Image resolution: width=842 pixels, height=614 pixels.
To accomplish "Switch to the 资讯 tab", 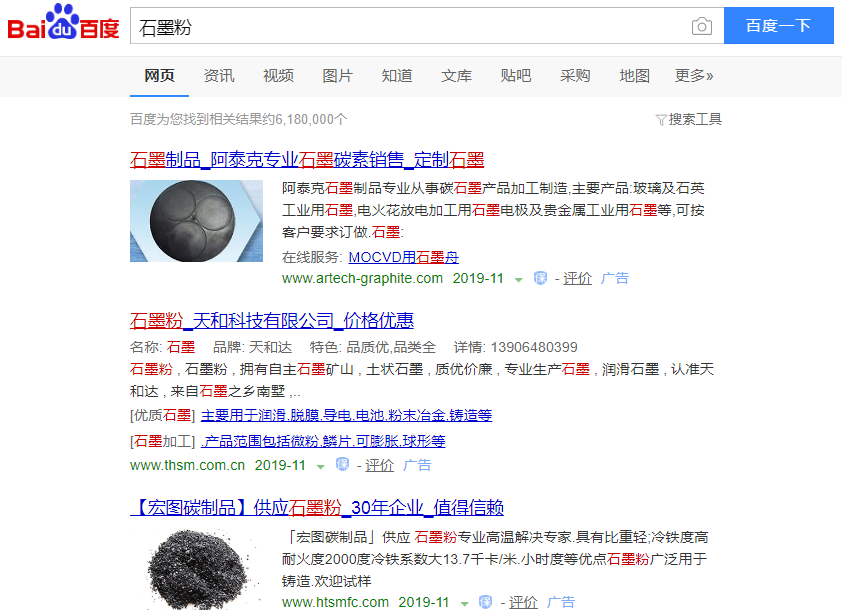I will (x=219, y=76).
